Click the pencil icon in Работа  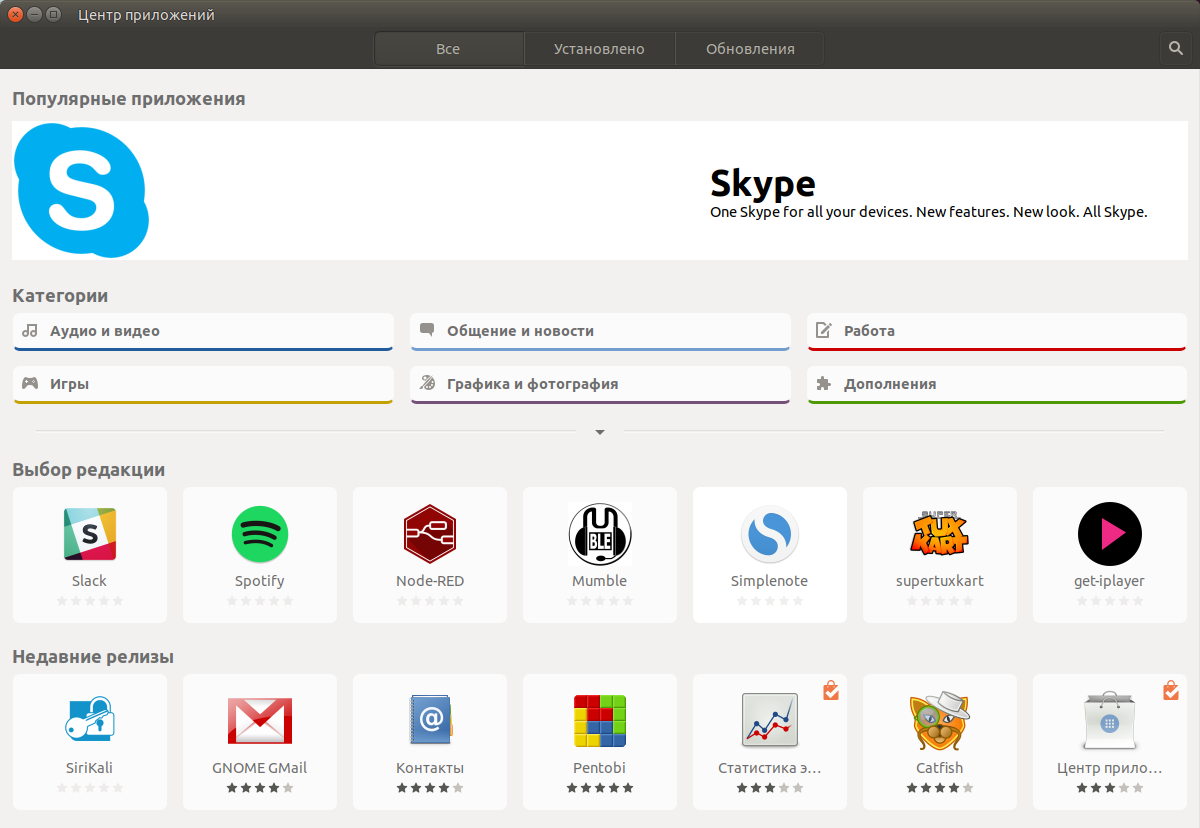pos(824,330)
